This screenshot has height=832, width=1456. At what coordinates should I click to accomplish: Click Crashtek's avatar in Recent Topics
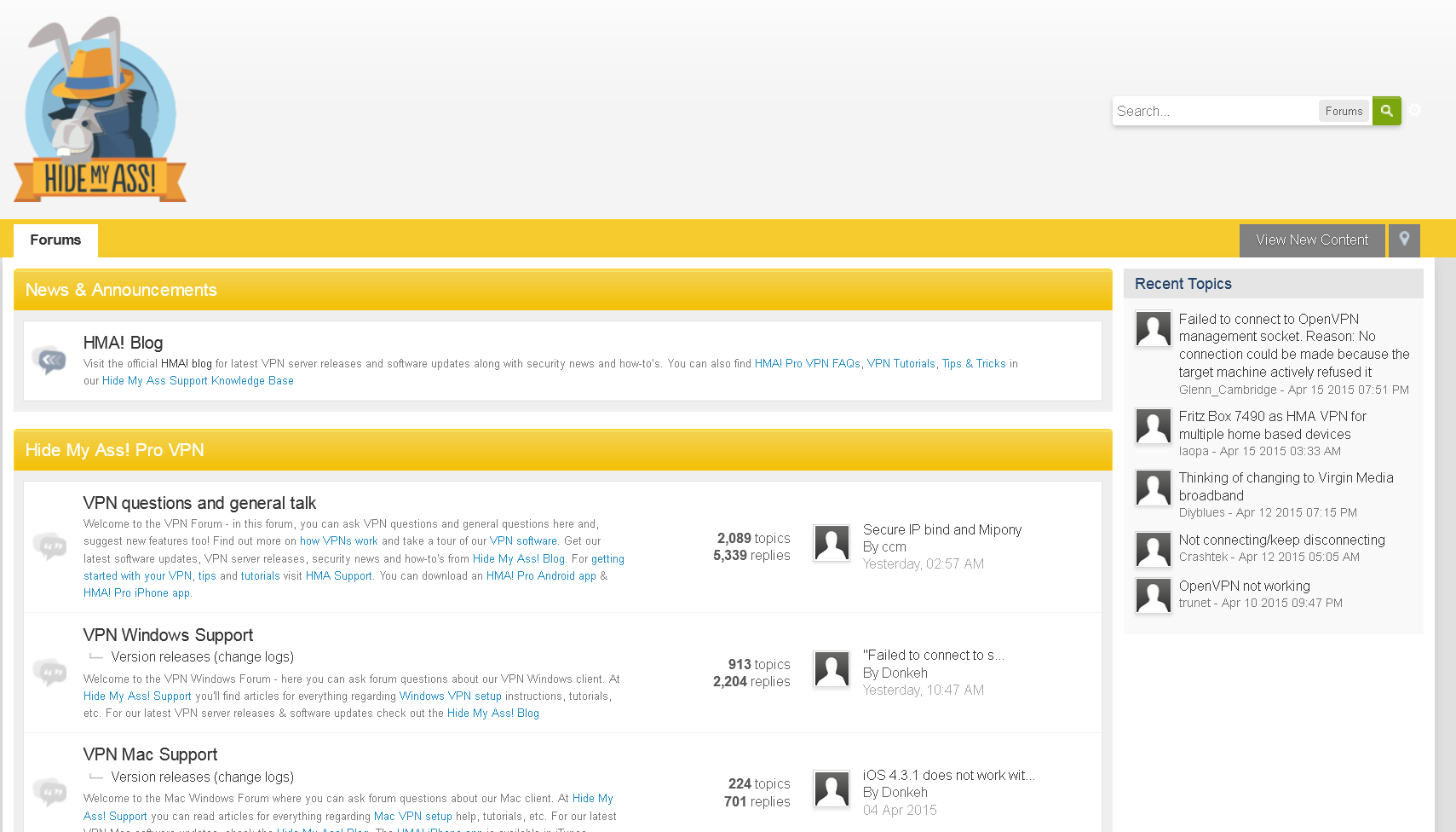pyautogui.click(x=1154, y=550)
